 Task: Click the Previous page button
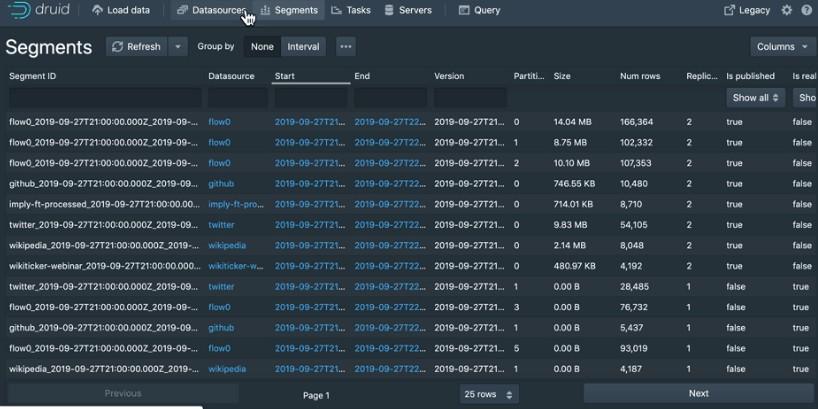[x=123, y=393]
